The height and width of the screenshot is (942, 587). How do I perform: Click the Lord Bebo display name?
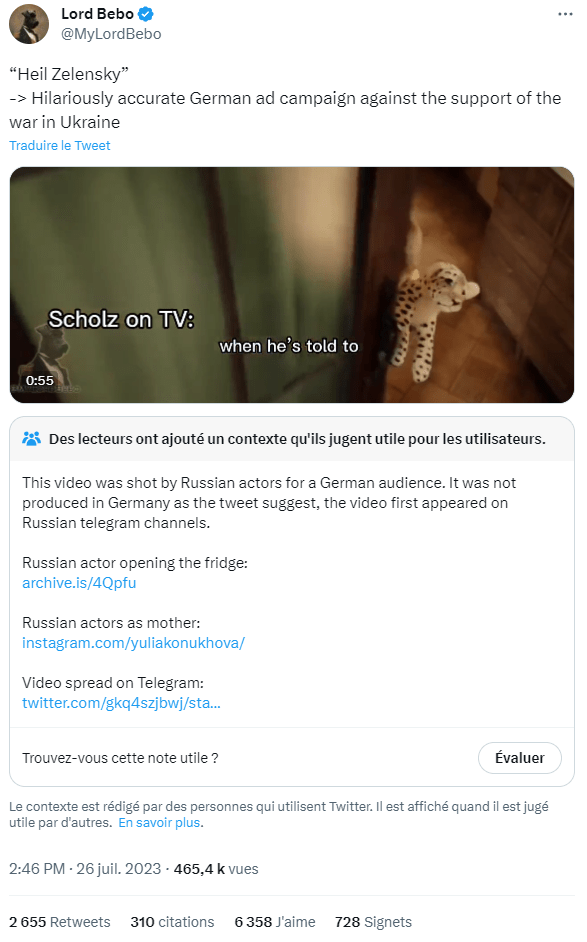pos(97,13)
